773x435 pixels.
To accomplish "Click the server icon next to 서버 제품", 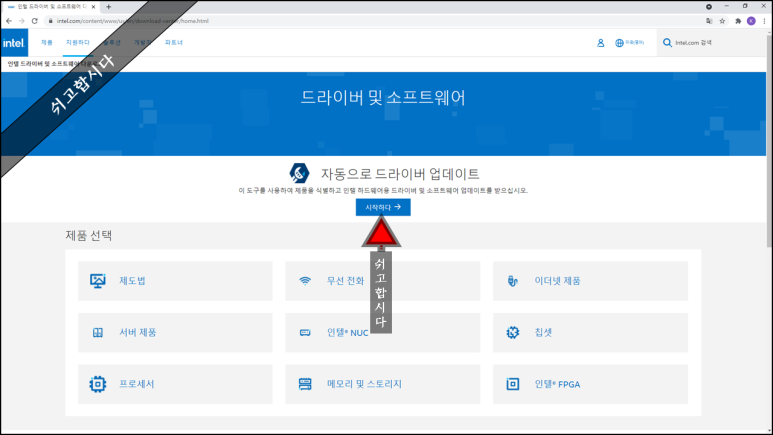I will pos(98,332).
